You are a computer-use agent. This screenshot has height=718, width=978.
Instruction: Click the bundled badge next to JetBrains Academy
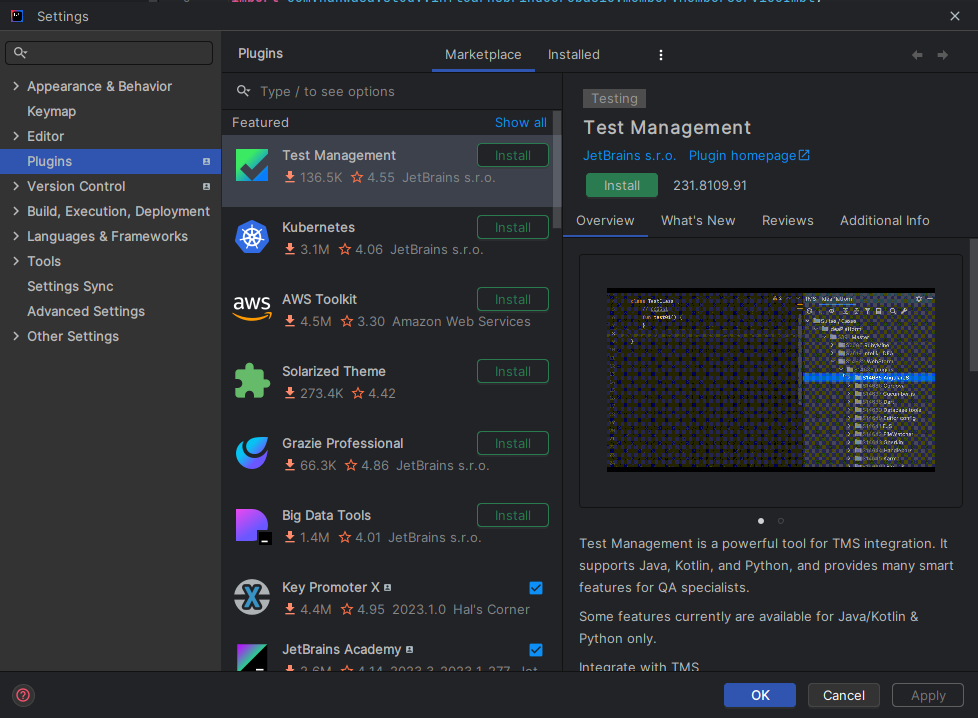pos(409,649)
